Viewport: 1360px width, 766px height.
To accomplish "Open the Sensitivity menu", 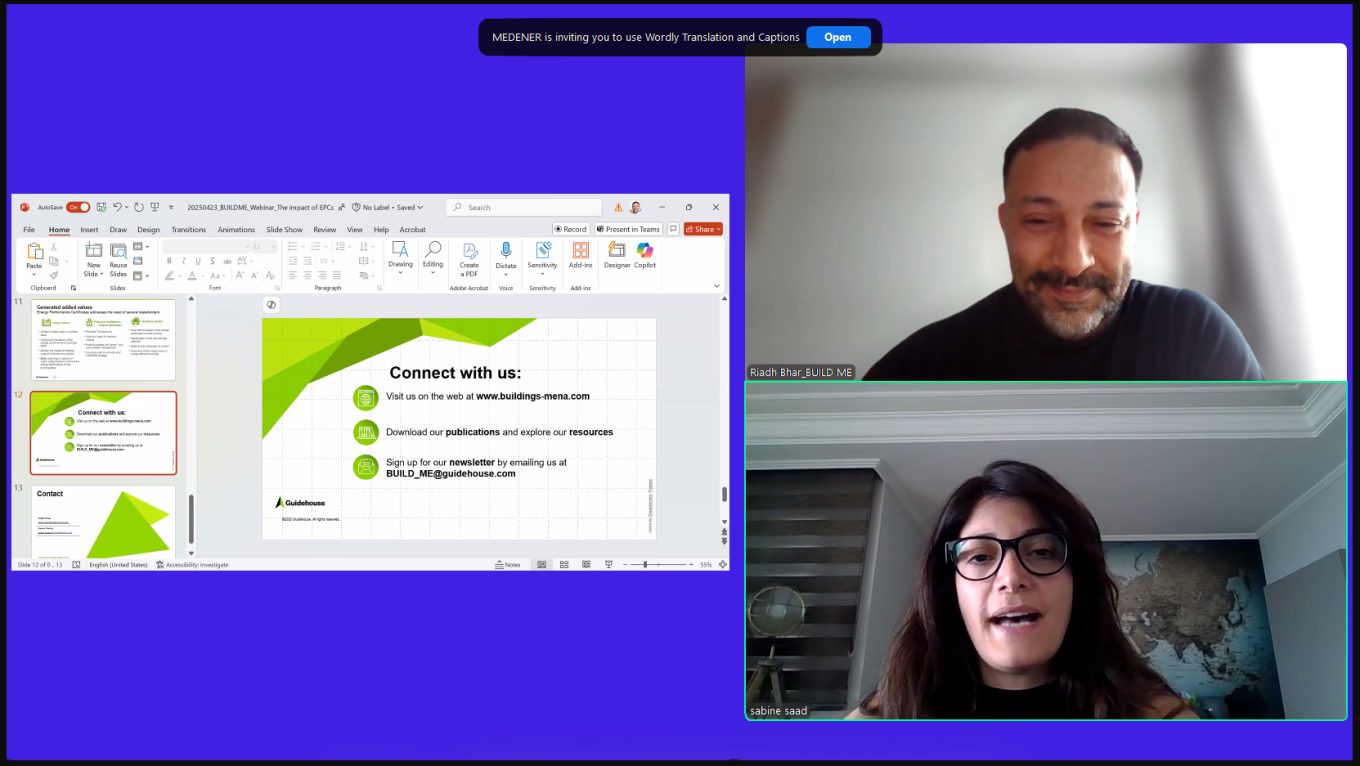I will tap(543, 259).
